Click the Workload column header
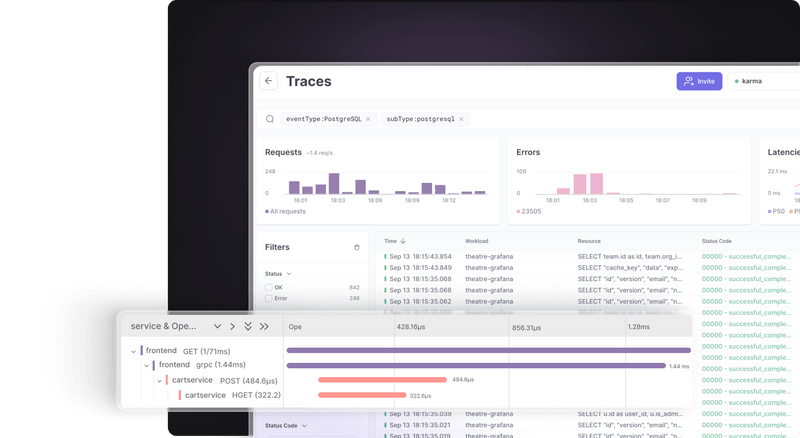Image resolution: width=800 pixels, height=438 pixels. point(477,241)
